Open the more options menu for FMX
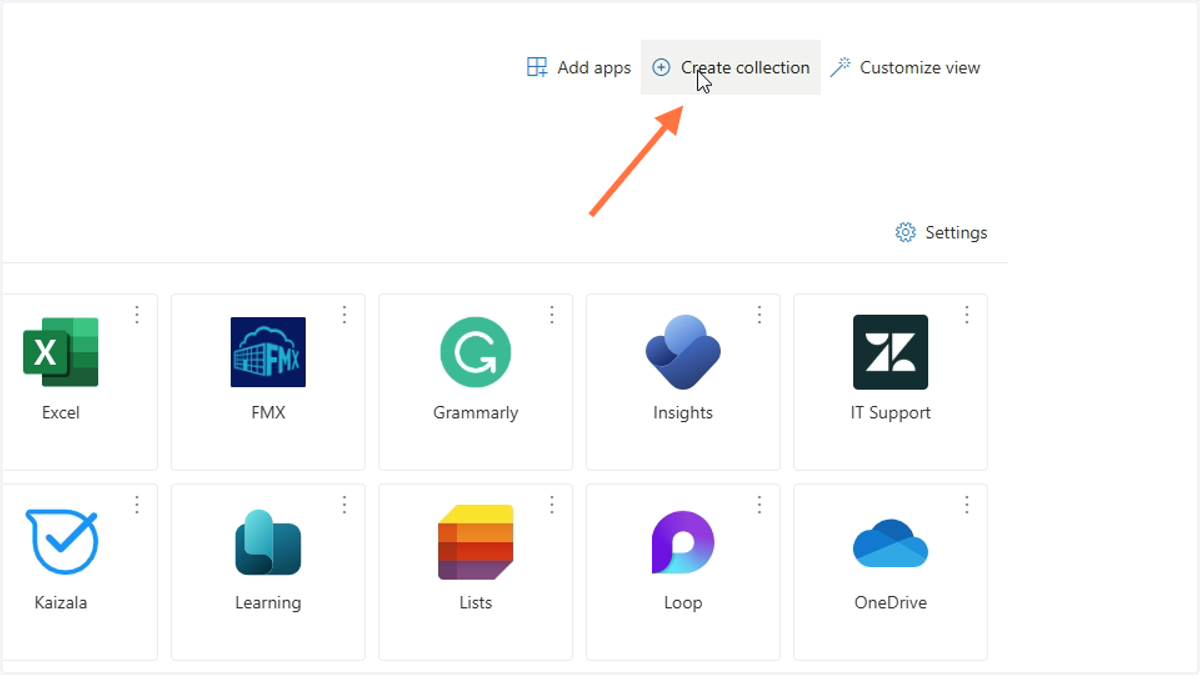 tap(344, 315)
